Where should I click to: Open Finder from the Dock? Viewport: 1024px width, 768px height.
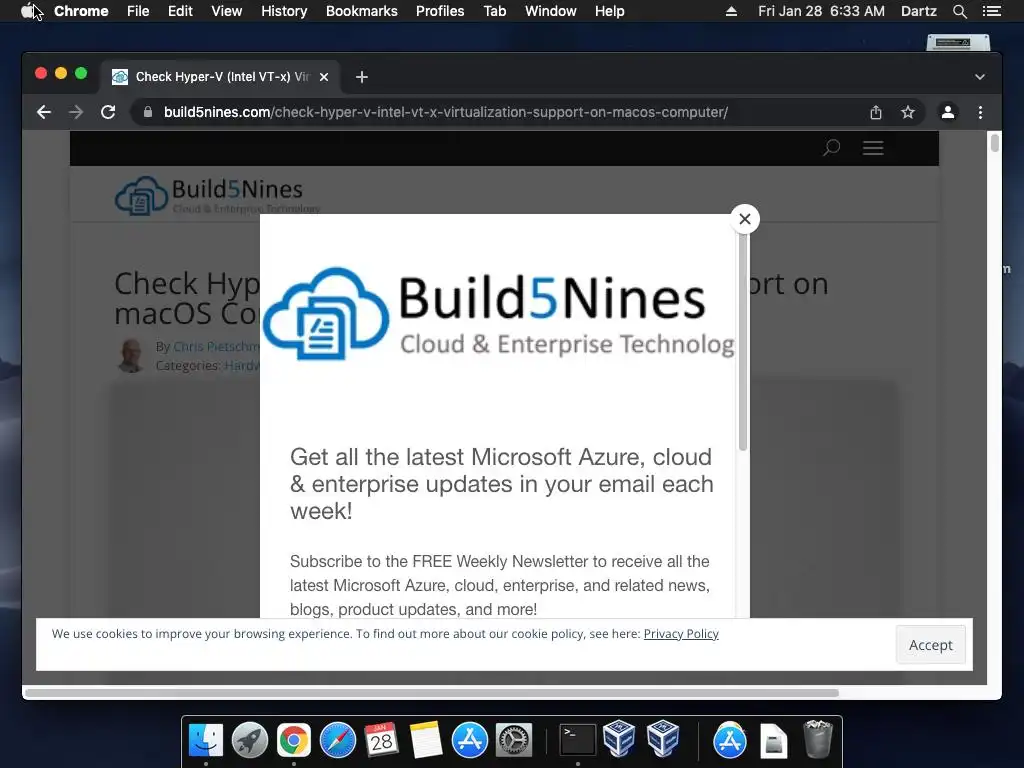pos(206,740)
